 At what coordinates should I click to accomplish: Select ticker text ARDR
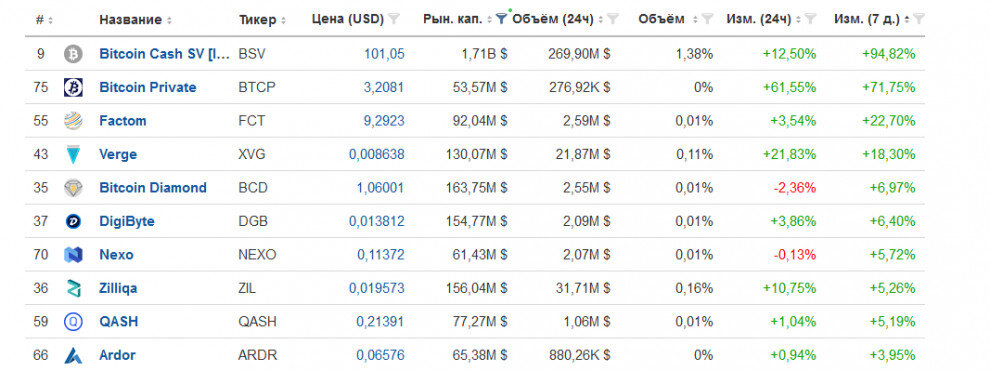(x=258, y=355)
